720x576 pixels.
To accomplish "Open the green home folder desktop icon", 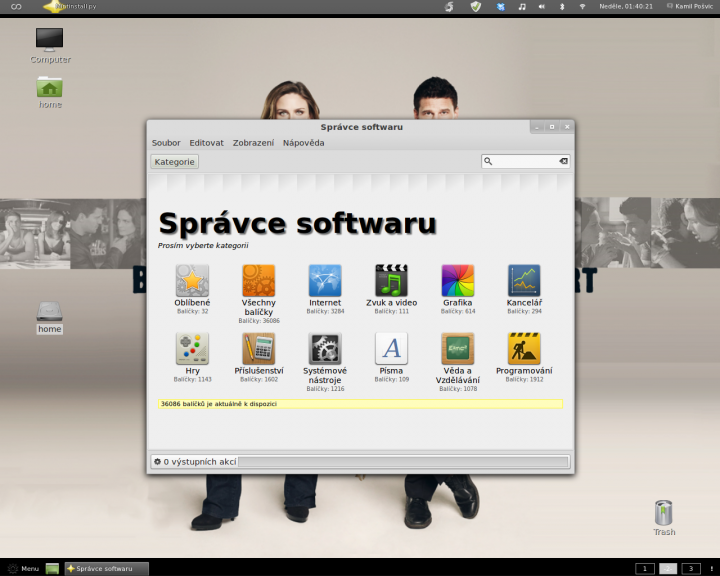I will 50,87.
